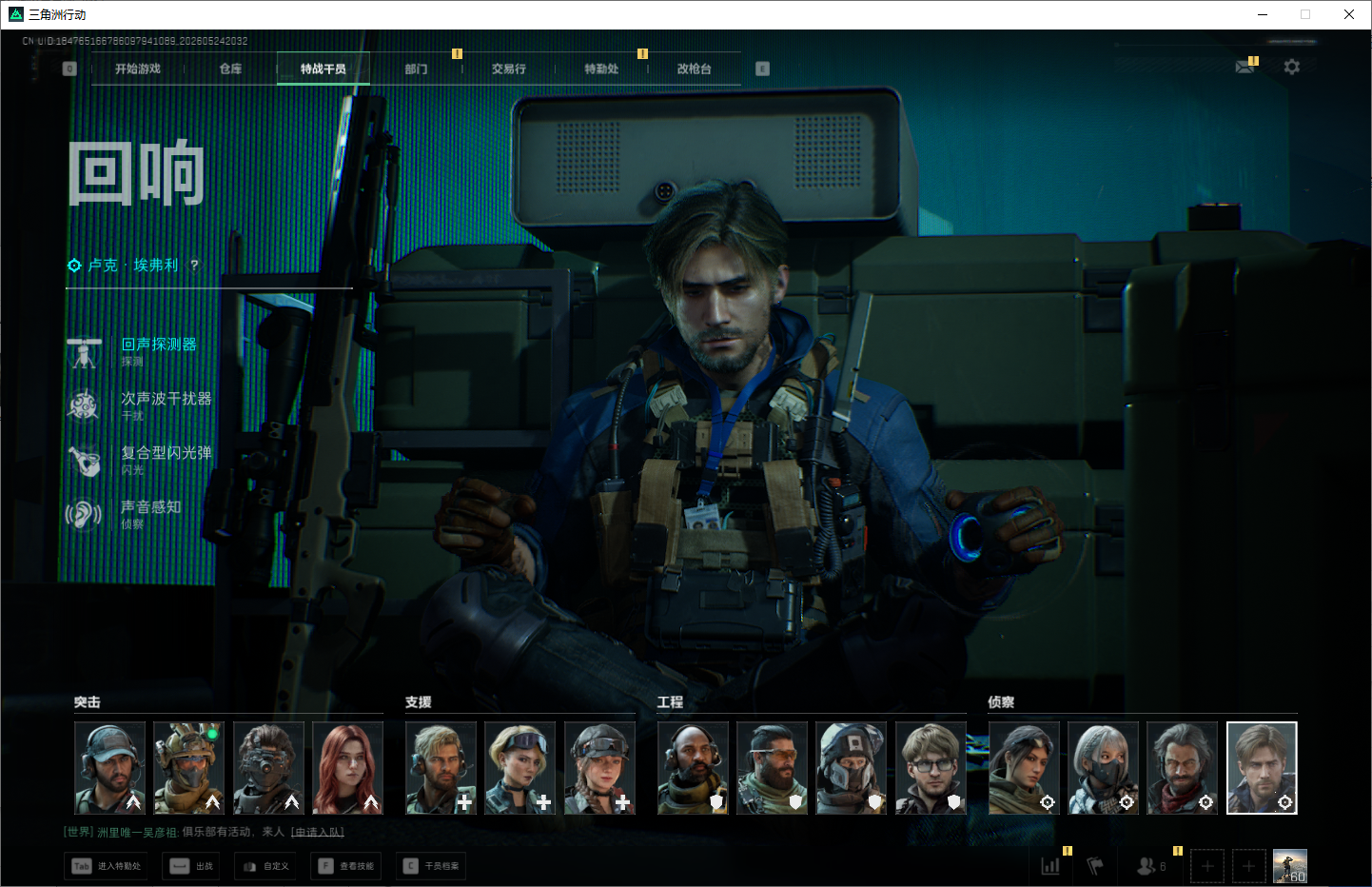Open the 自定义 customize button
Screen dimensions: 1372x887
coord(265,866)
